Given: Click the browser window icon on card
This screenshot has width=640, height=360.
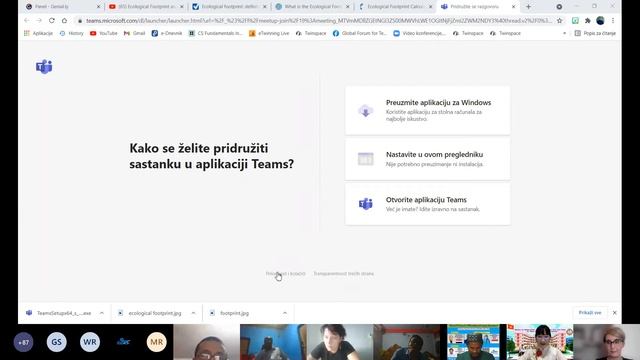Looking at the screenshot, I should pos(365,159).
